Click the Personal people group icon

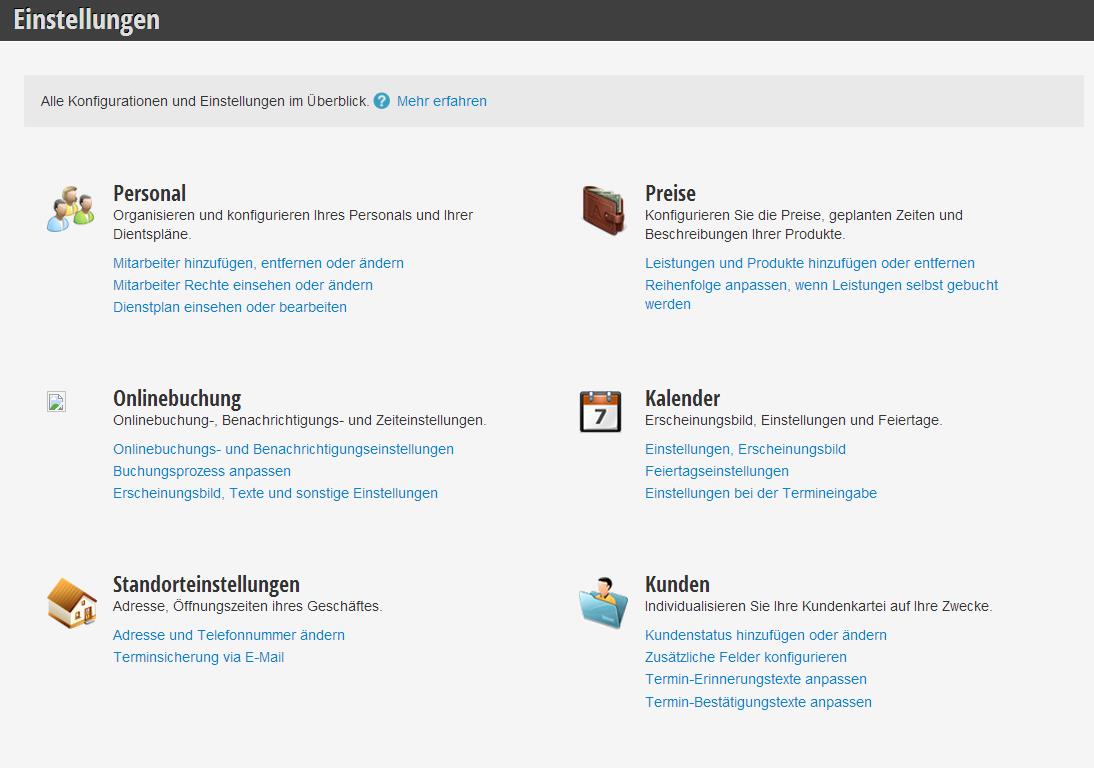point(70,209)
